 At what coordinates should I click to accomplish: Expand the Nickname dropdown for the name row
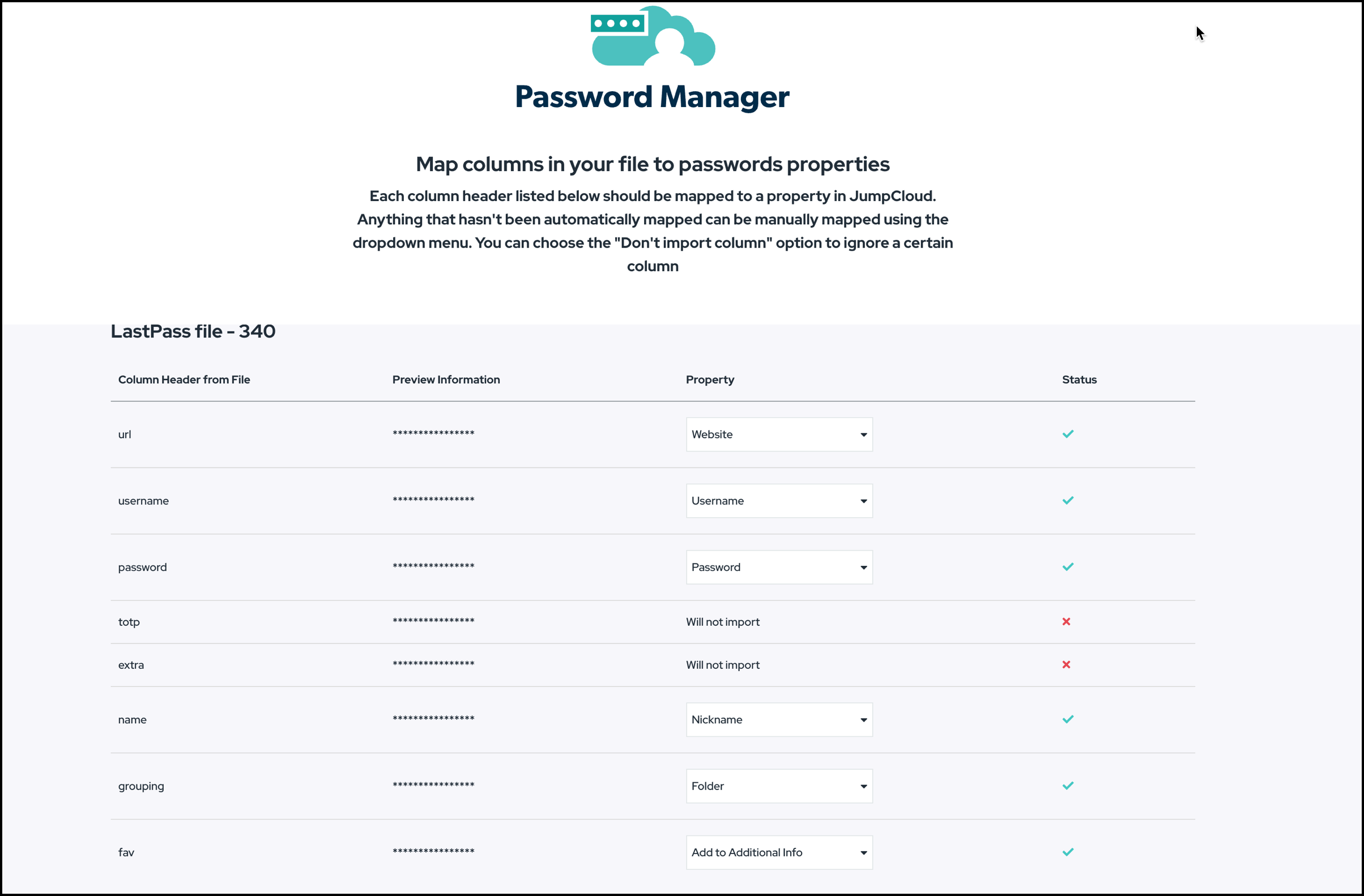click(778, 719)
